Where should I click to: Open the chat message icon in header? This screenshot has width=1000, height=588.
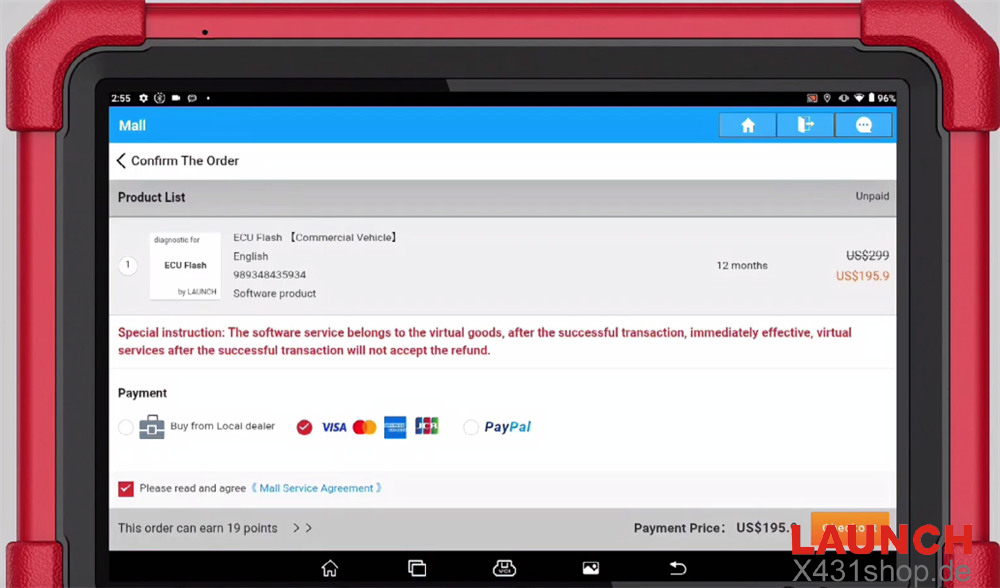[864, 125]
